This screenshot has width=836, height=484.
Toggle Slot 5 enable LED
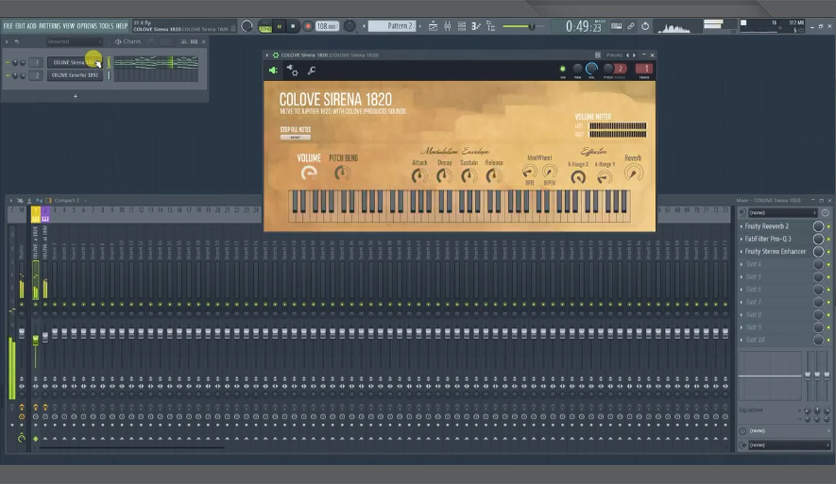(829, 277)
